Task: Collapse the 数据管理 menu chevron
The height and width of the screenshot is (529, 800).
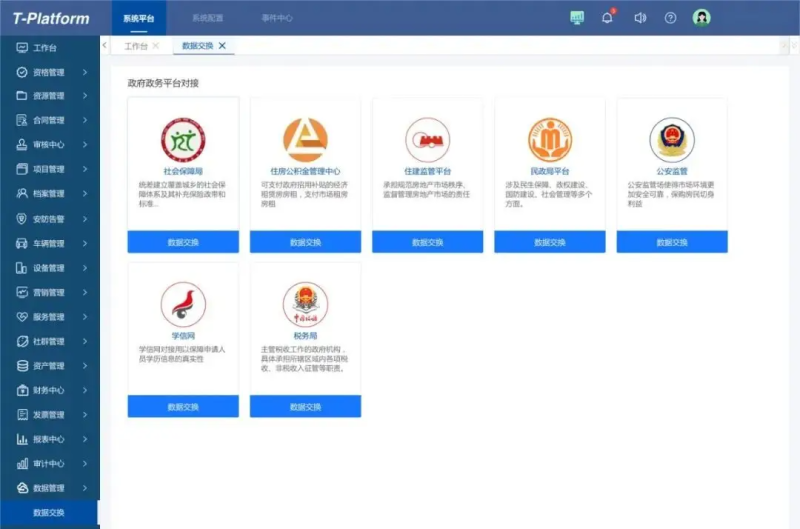Action: (x=85, y=489)
